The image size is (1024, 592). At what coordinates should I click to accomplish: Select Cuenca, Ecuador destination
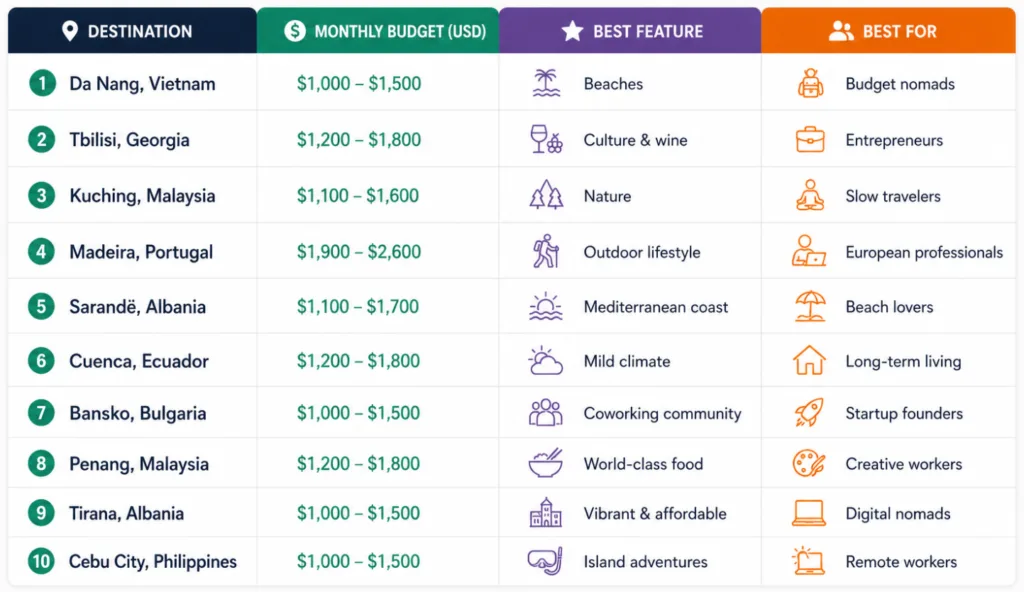coord(139,361)
